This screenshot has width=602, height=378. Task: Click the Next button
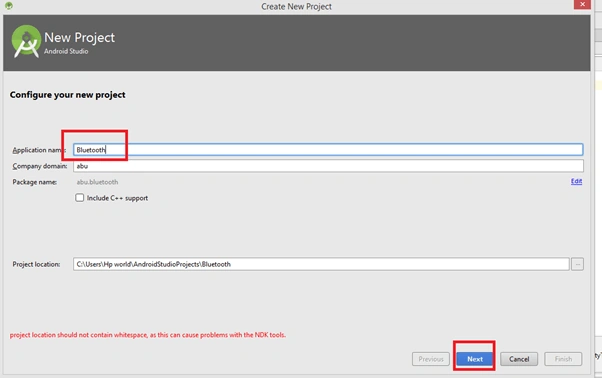[475, 359]
